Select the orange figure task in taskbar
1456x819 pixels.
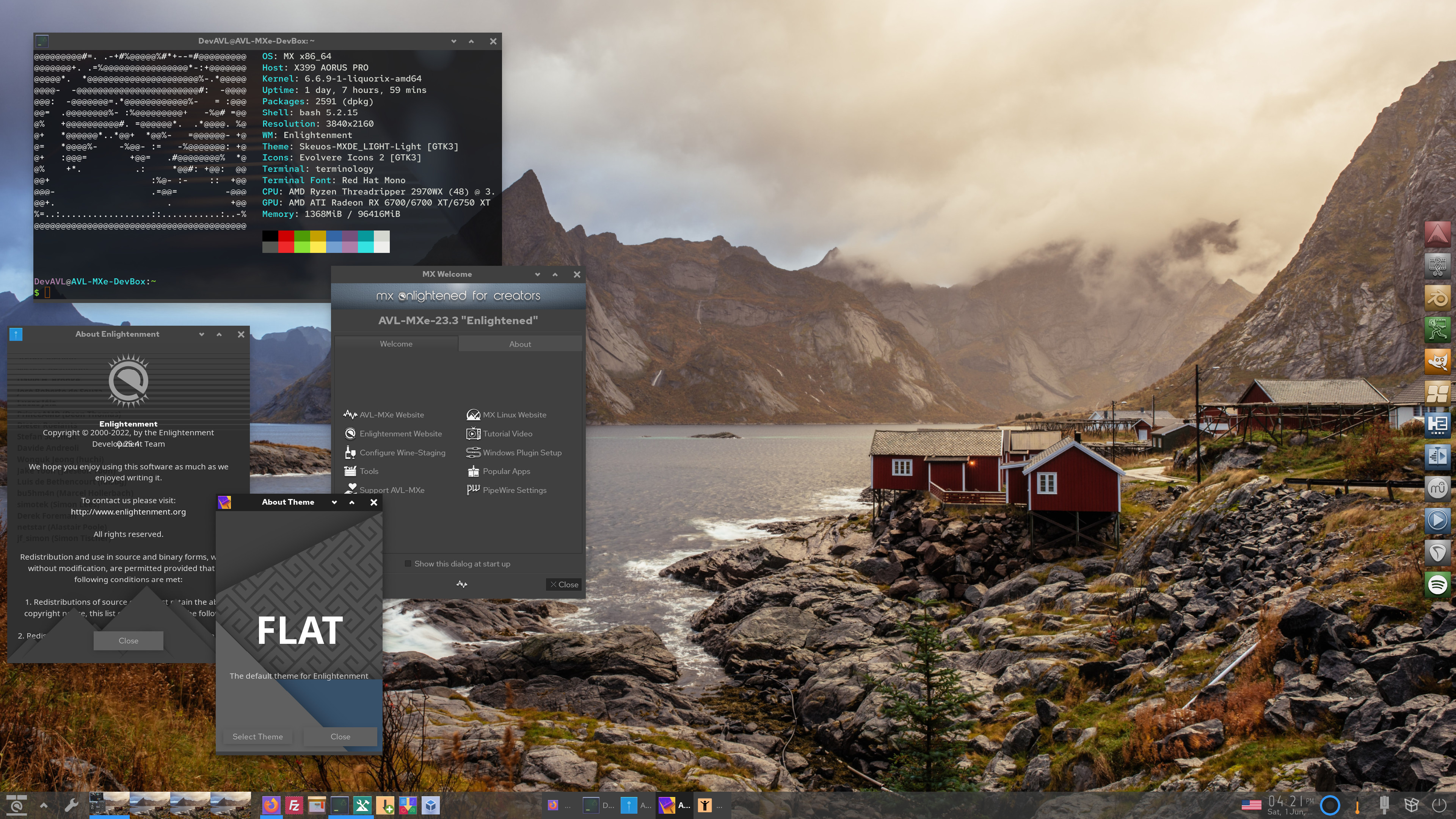coord(712,805)
